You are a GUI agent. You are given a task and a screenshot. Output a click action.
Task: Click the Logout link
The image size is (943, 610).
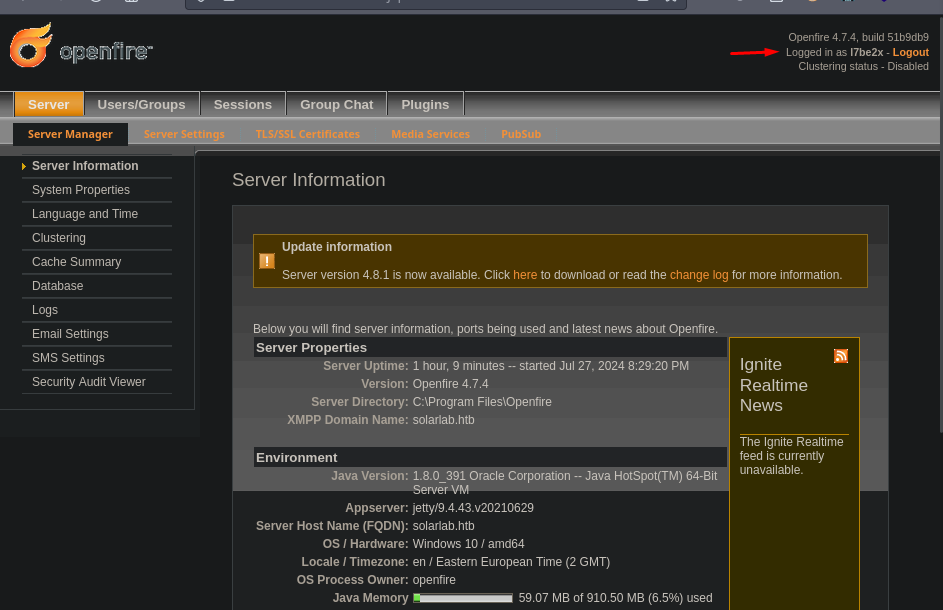click(910, 52)
